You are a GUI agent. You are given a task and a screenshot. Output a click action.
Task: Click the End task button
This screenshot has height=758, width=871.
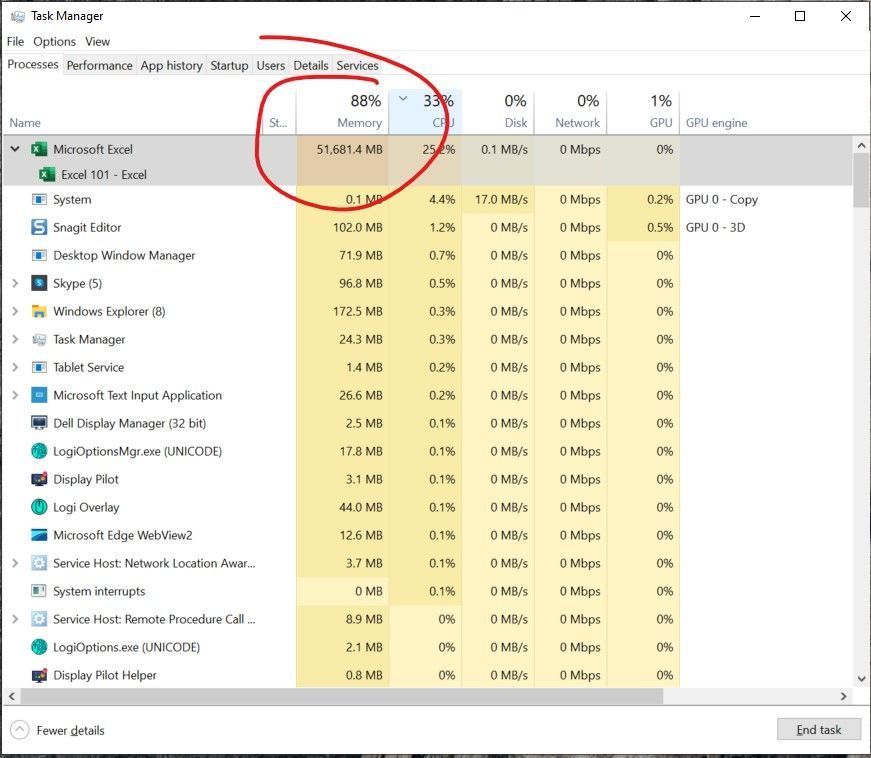tap(818, 729)
